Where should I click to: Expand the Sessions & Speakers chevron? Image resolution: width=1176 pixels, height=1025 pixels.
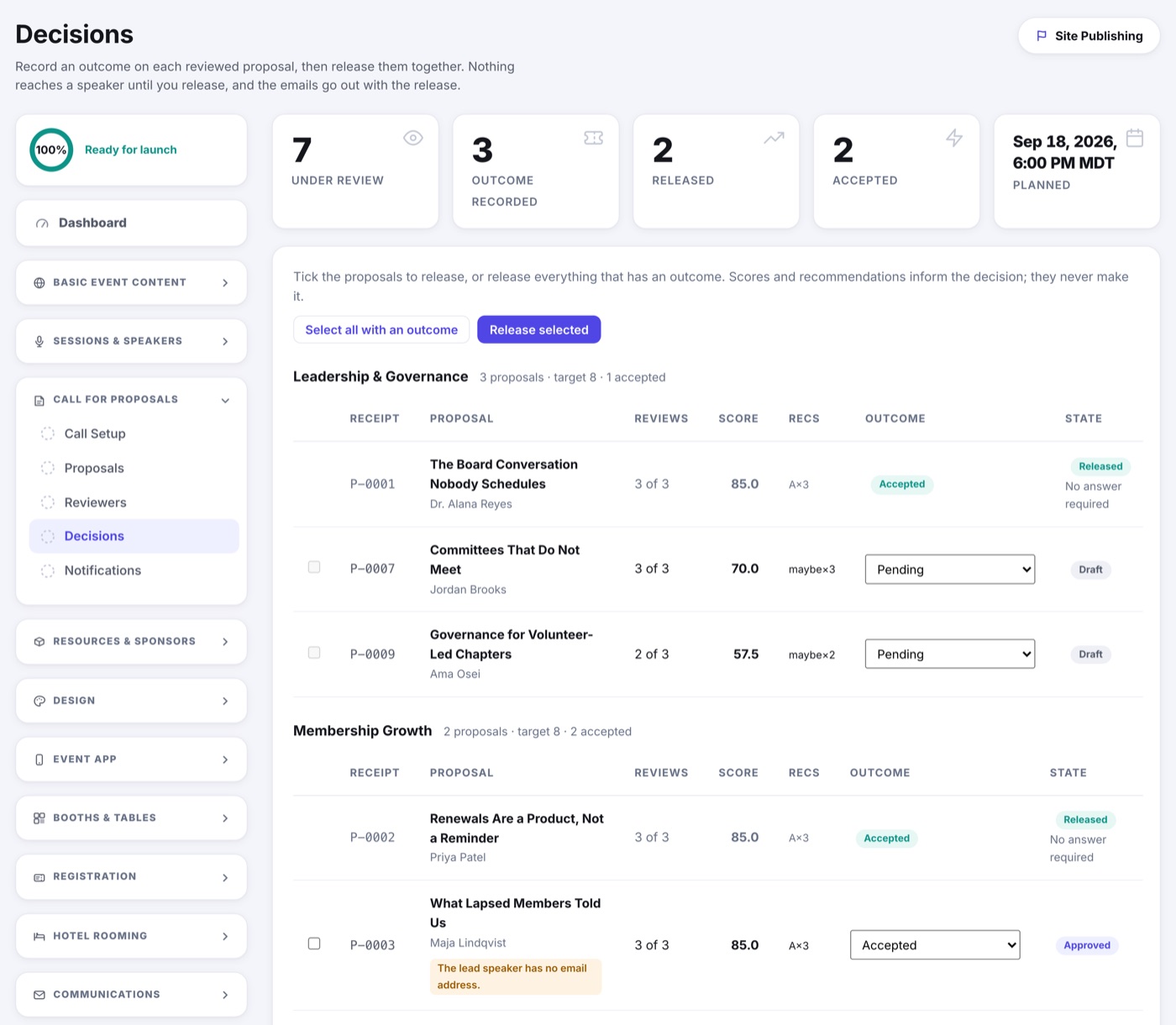(225, 342)
